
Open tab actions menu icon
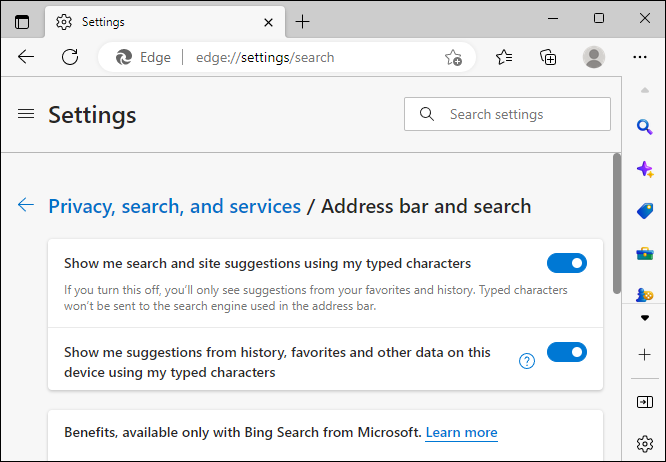[22, 22]
